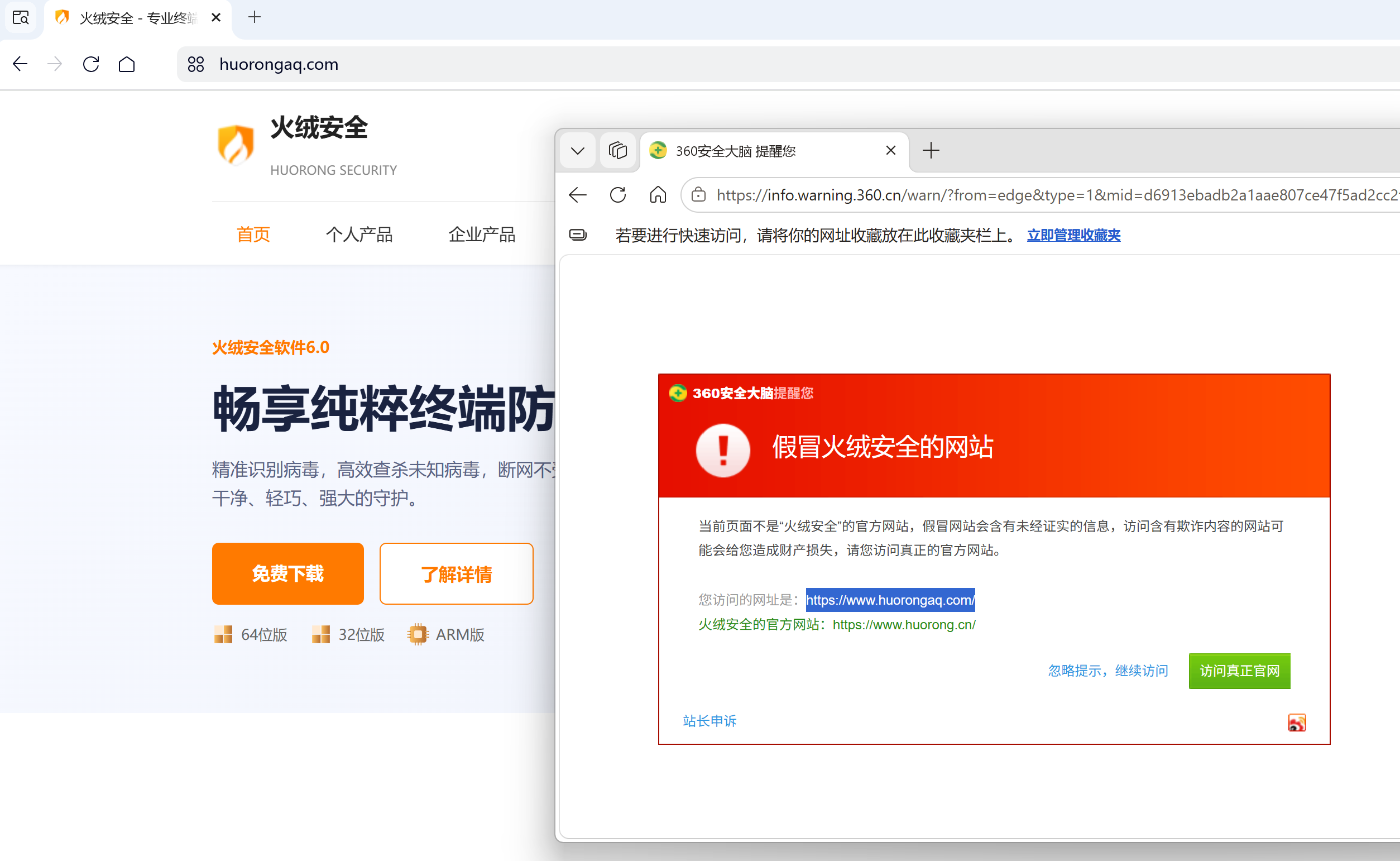The width and height of the screenshot is (1400, 861).
Task: Open site info icon beside huorongaq.com
Action: pyautogui.click(x=196, y=64)
